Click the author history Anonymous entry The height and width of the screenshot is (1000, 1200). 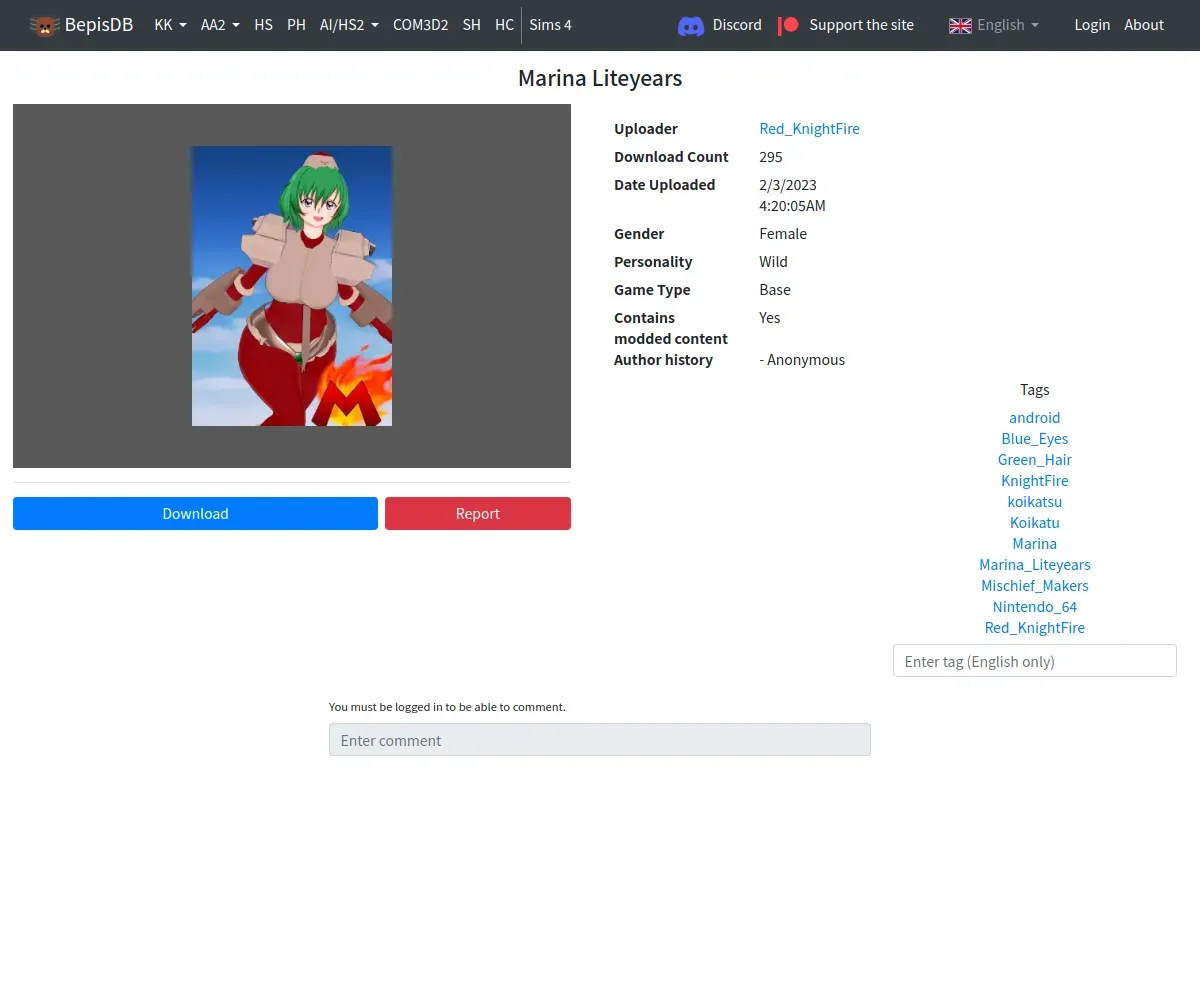[802, 360]
